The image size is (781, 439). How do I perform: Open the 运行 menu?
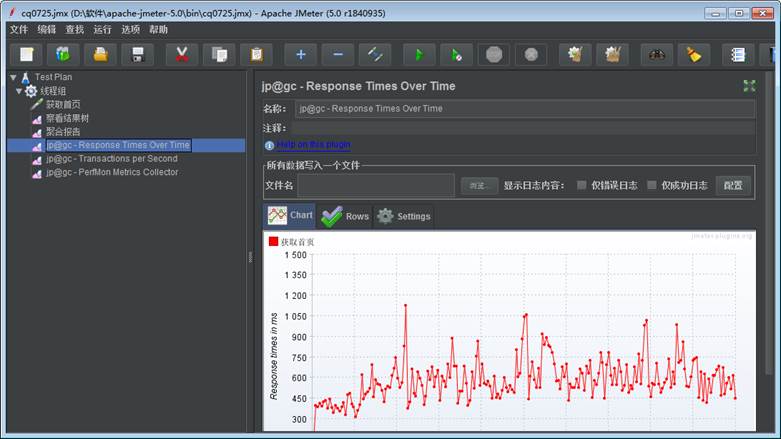tap(102, 29)
